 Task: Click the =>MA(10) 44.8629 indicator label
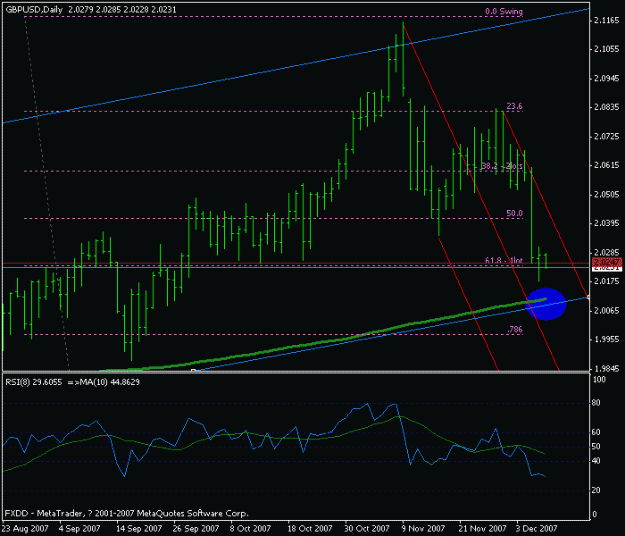coord(104,382)
